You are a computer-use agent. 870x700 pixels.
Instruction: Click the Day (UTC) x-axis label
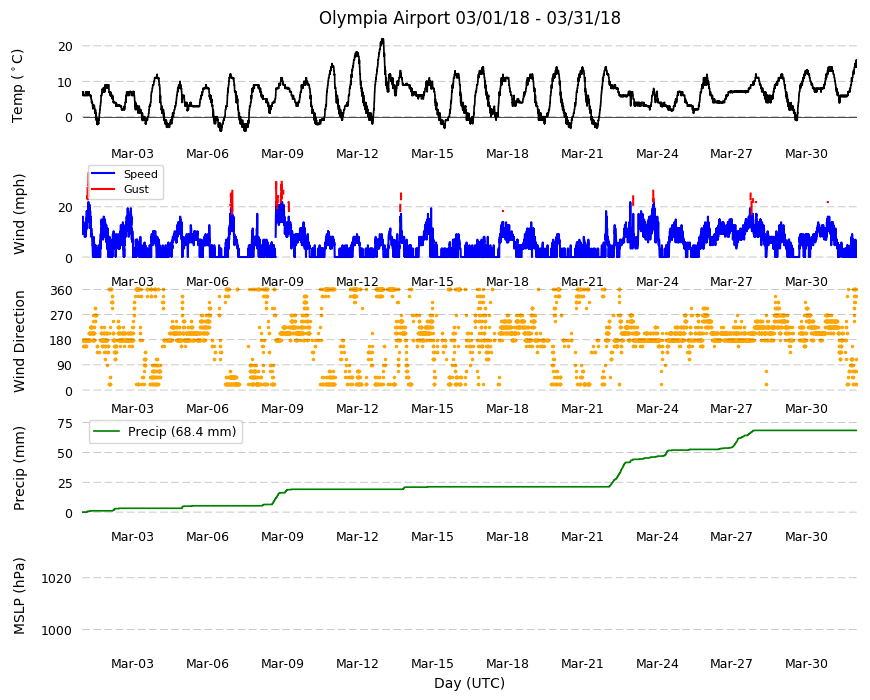pyautogui.click(x=469, y=683)
